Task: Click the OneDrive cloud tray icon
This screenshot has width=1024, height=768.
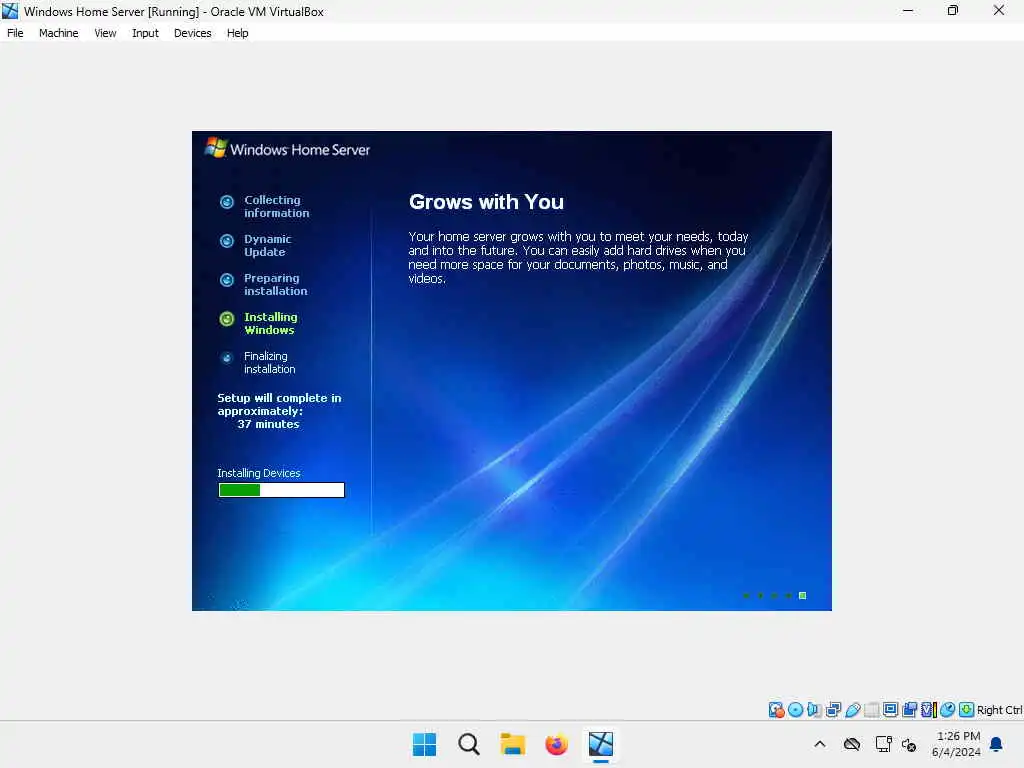Action: [x=852, y=744]
